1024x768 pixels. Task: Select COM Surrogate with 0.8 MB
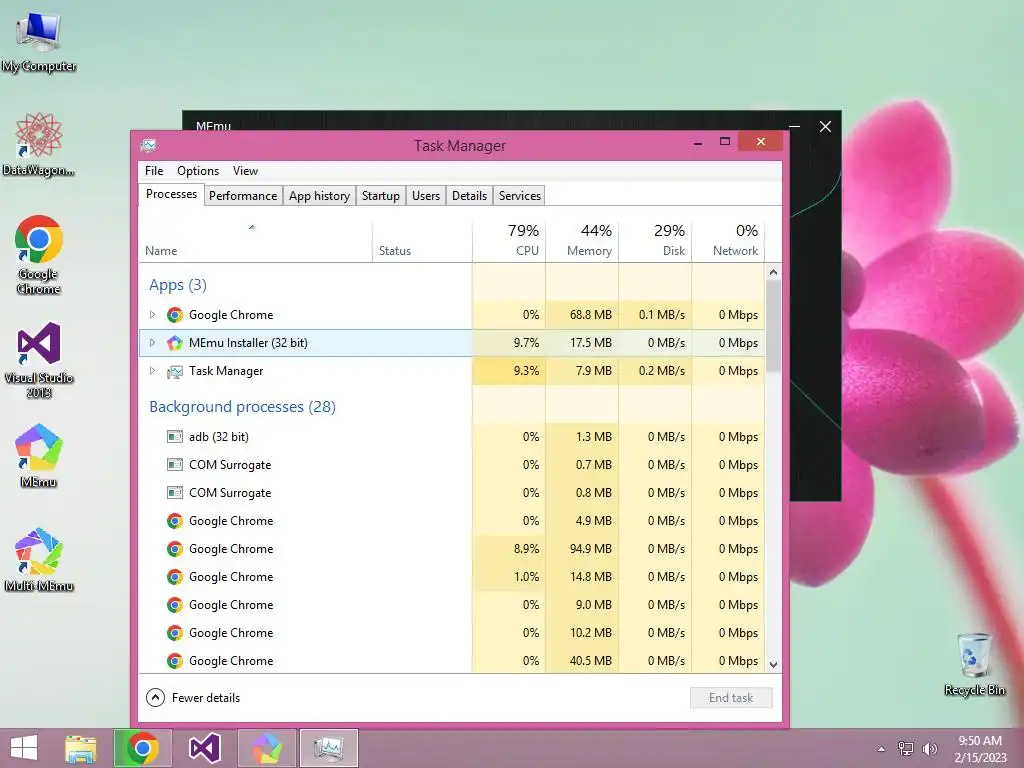[x=451, y=493]
